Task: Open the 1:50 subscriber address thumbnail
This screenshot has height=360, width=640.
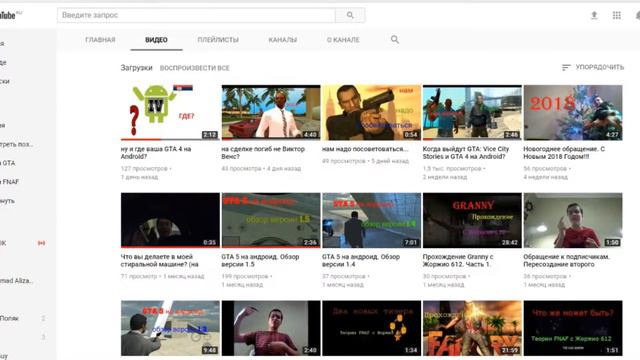Action: click(x=573, y=220)
